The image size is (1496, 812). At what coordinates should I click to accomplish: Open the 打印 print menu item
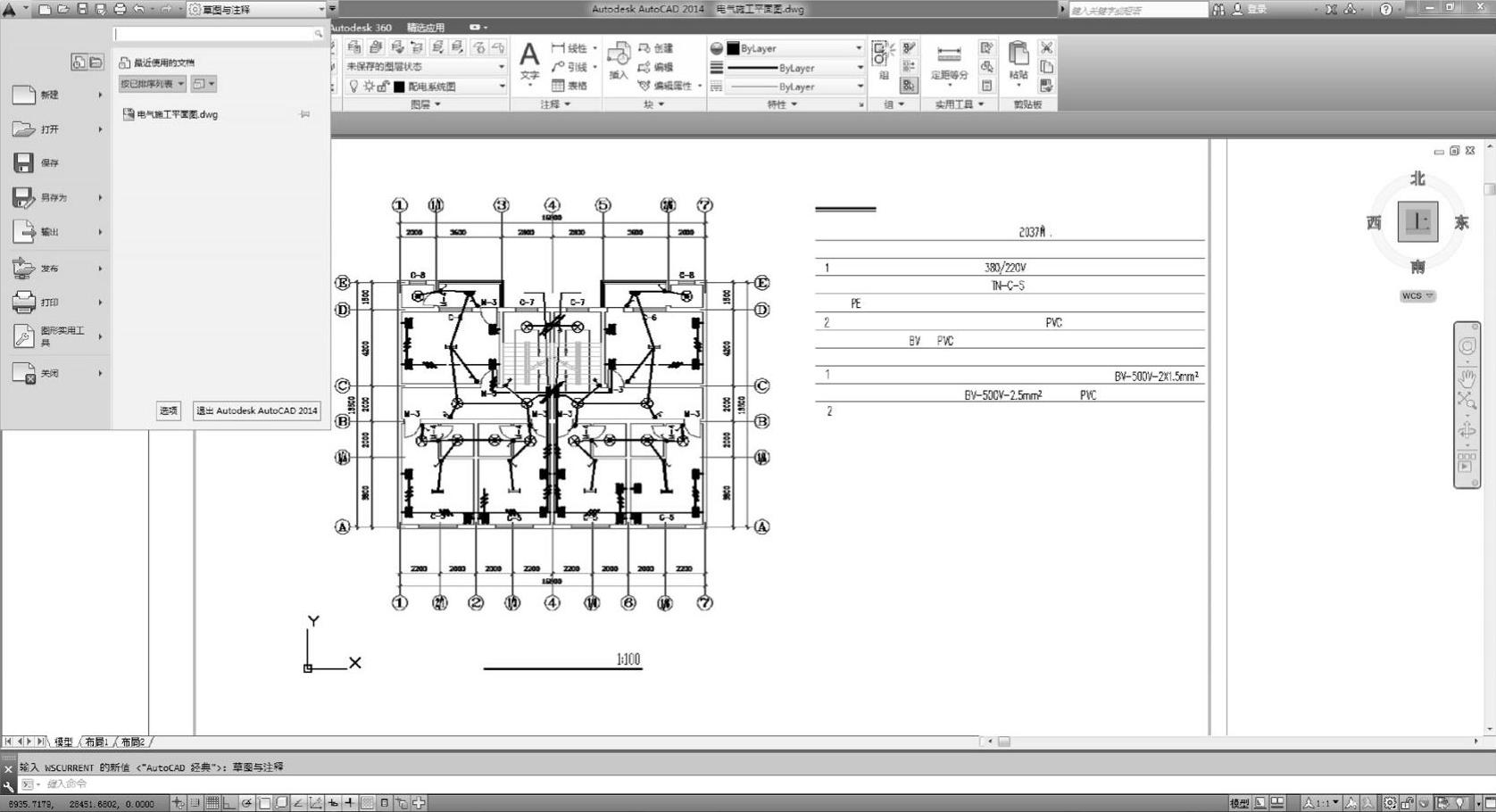[x=55, y=302]
